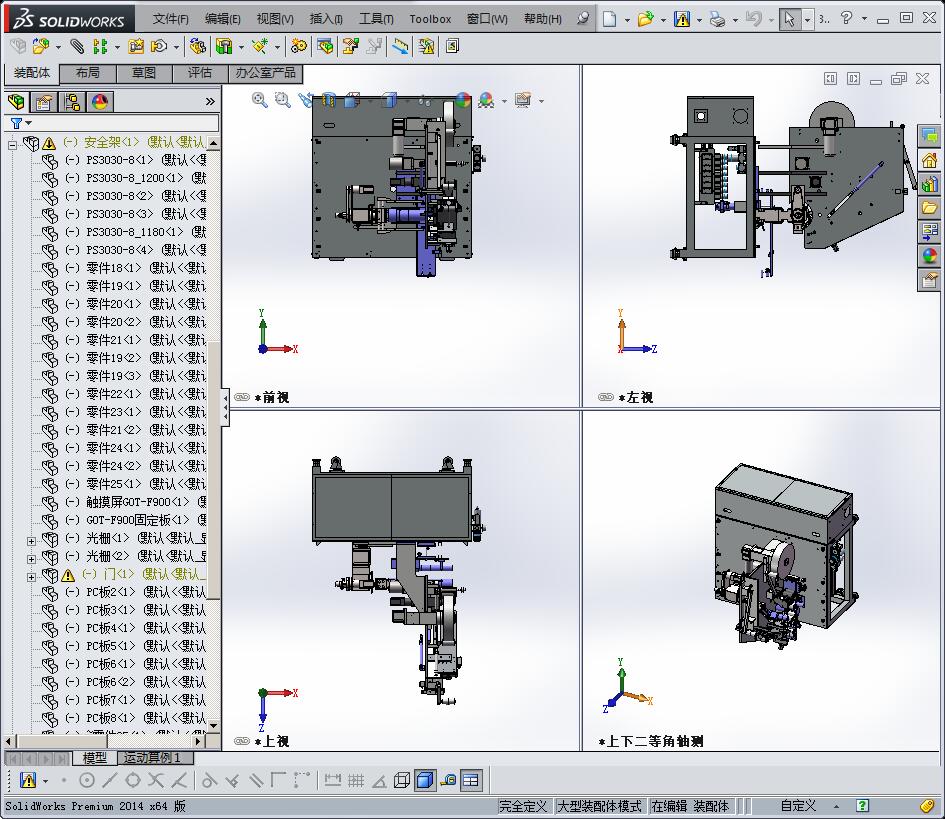The image size is (945, 819).
Task: Expand the manager pane double chevron
Action: click(x=210, y=102)
